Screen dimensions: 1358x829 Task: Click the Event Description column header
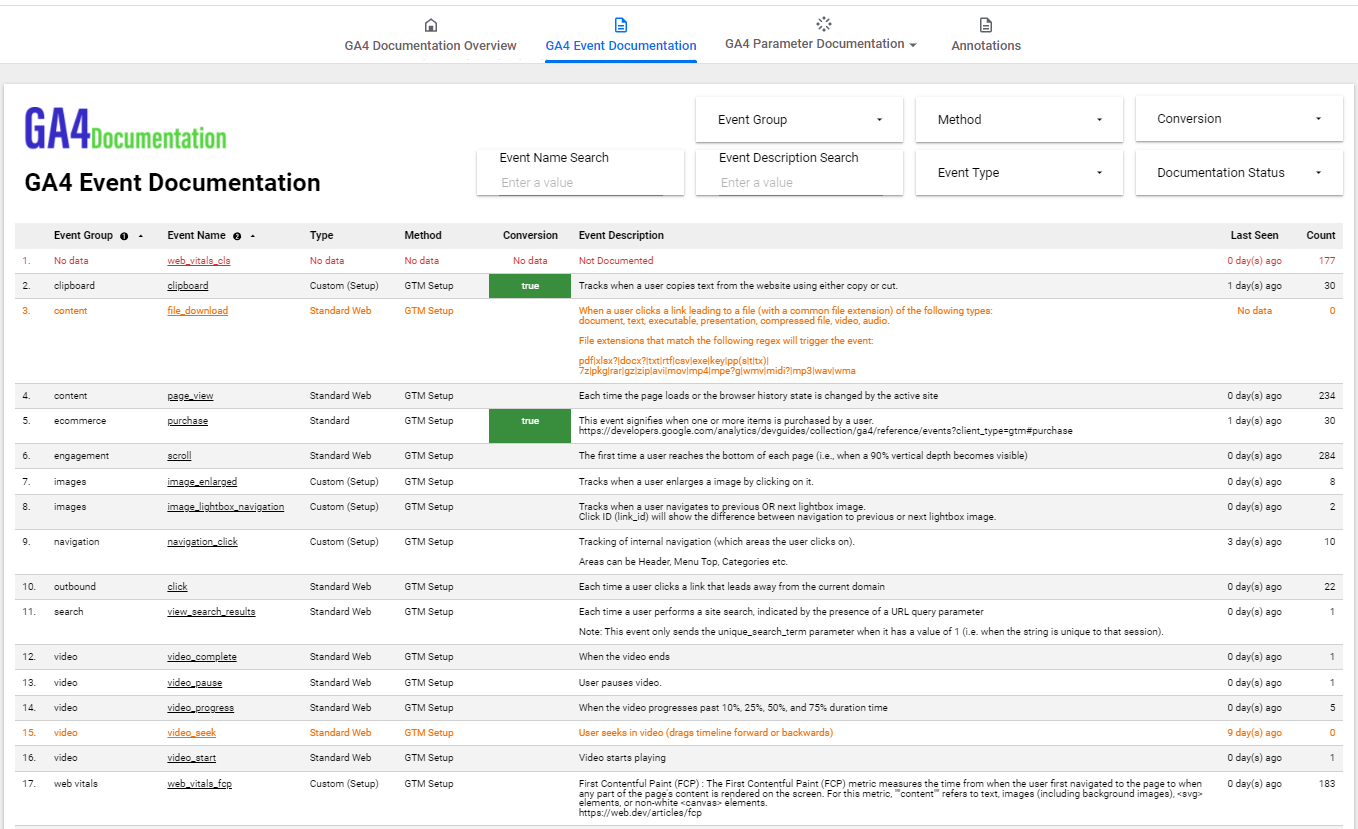(621, 236)
